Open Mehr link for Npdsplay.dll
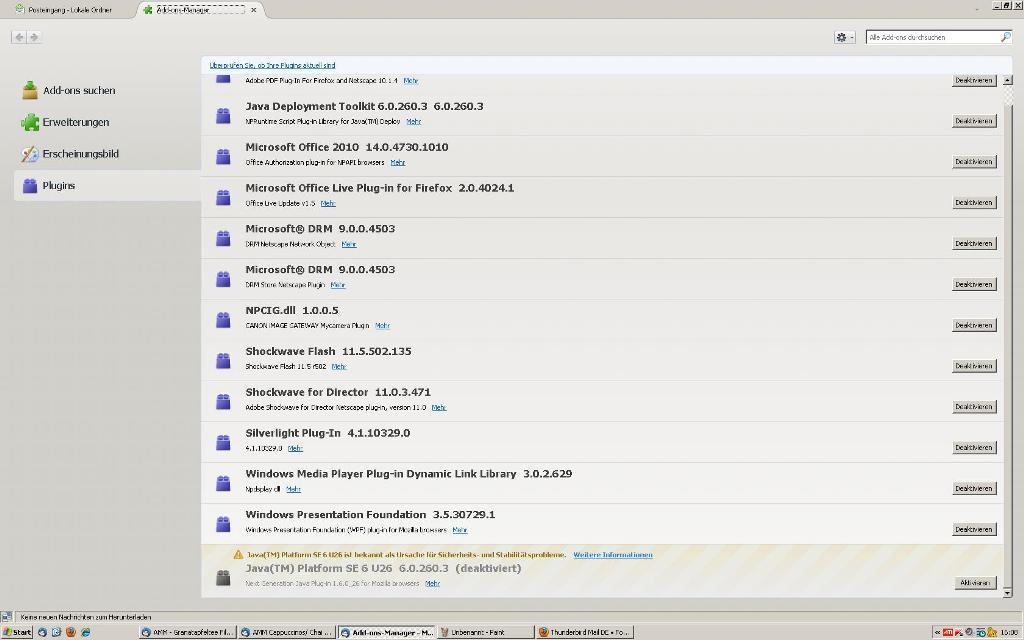1024x640 pixels. point(293,489)
